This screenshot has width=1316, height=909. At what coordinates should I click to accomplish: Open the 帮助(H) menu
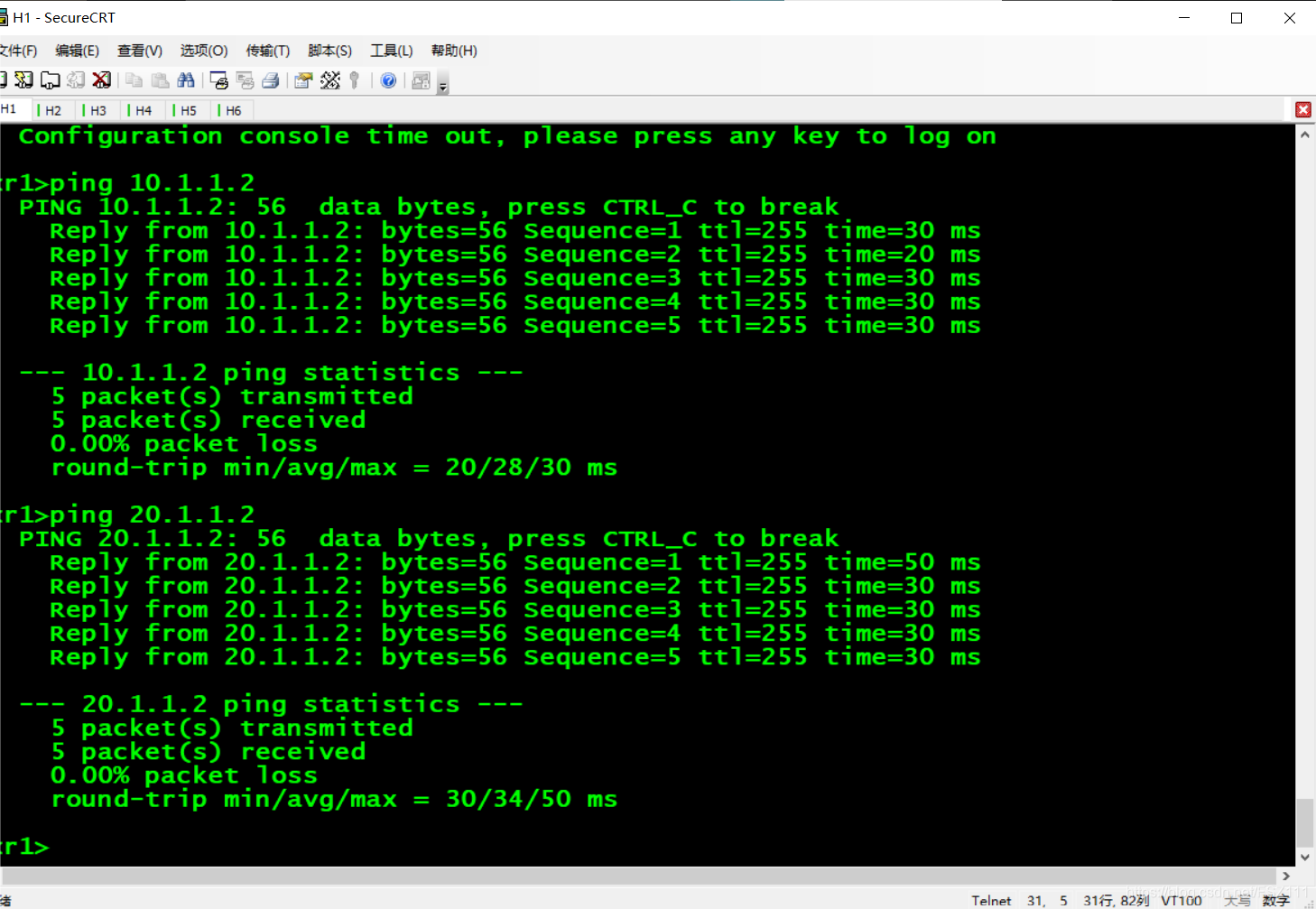[x=454, y=51]
